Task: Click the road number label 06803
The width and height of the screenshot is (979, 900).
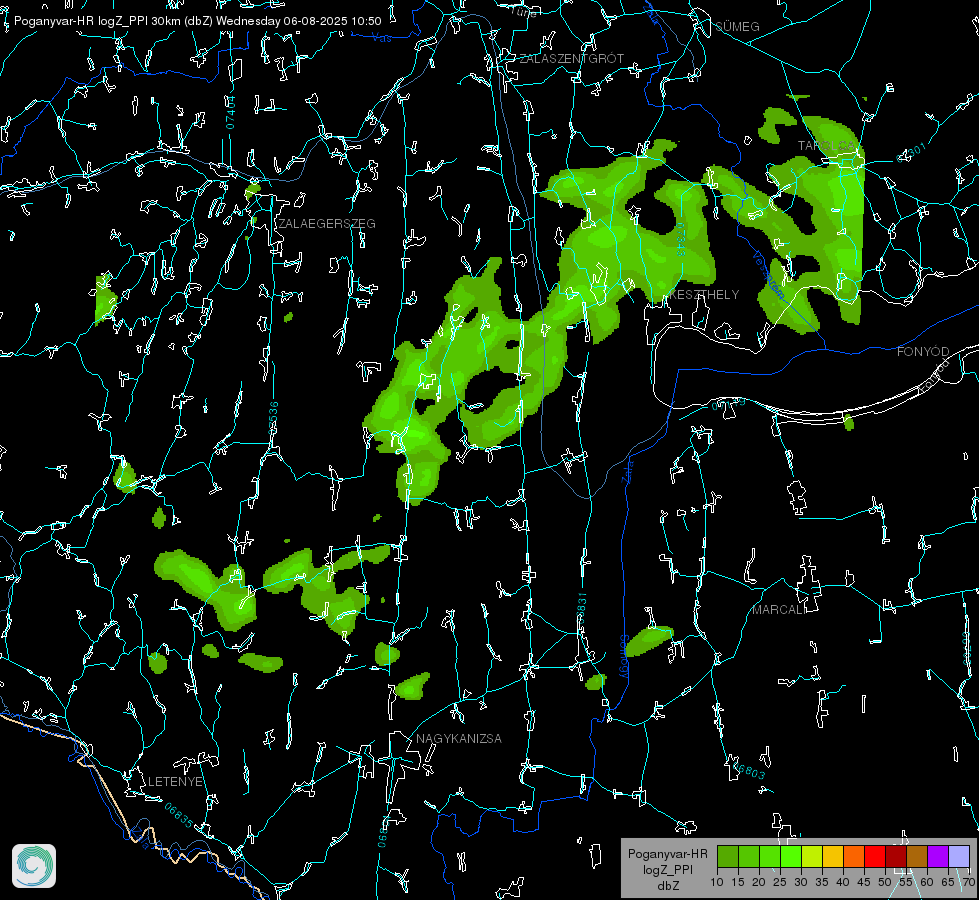Action: [x=748, y=769]
